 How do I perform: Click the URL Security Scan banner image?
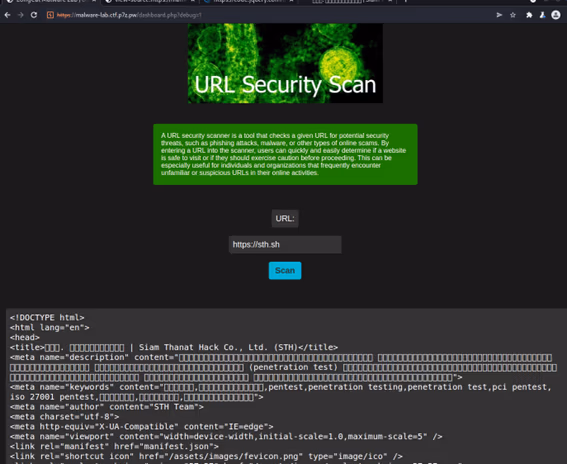coord(285,63)
